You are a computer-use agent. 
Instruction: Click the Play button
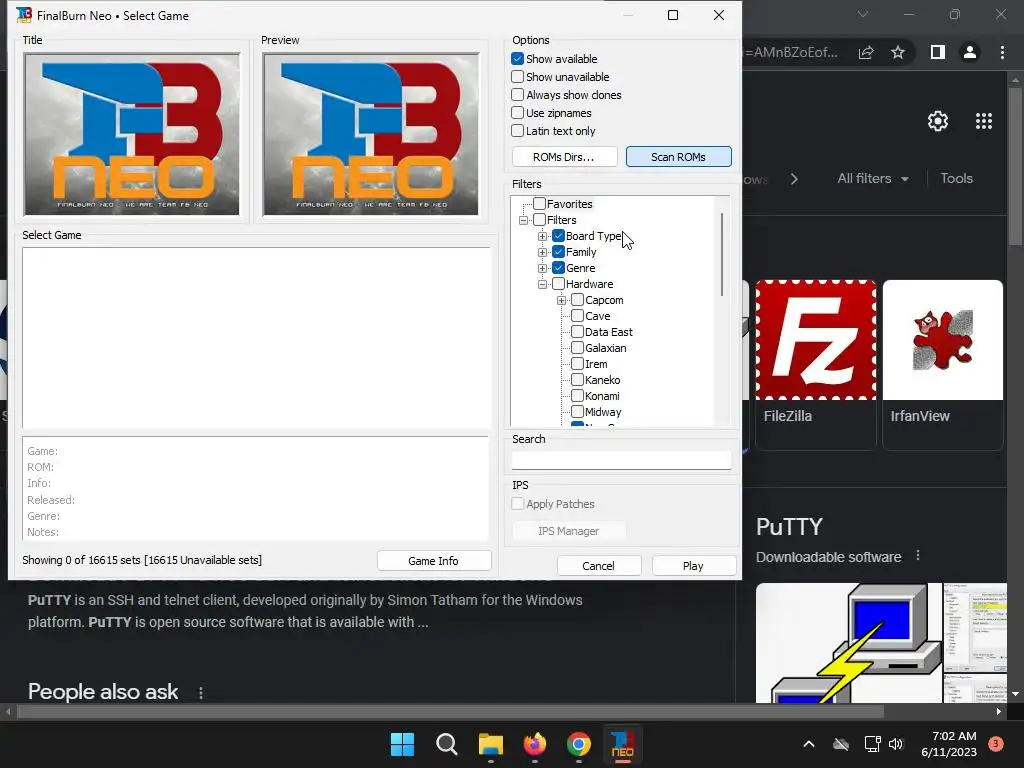(694, 566)
